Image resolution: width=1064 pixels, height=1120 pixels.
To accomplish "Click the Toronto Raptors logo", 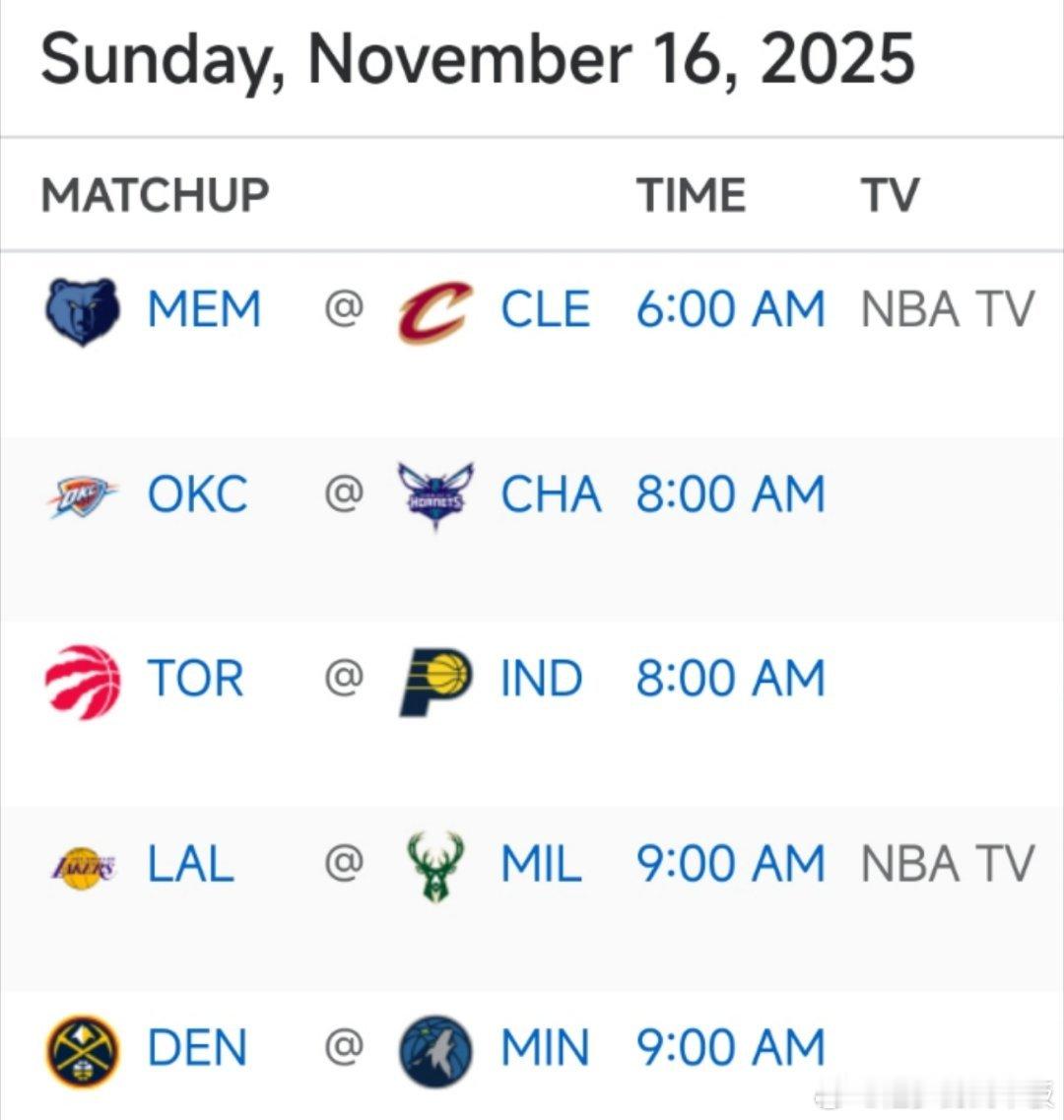I will (x=83, y=681).
